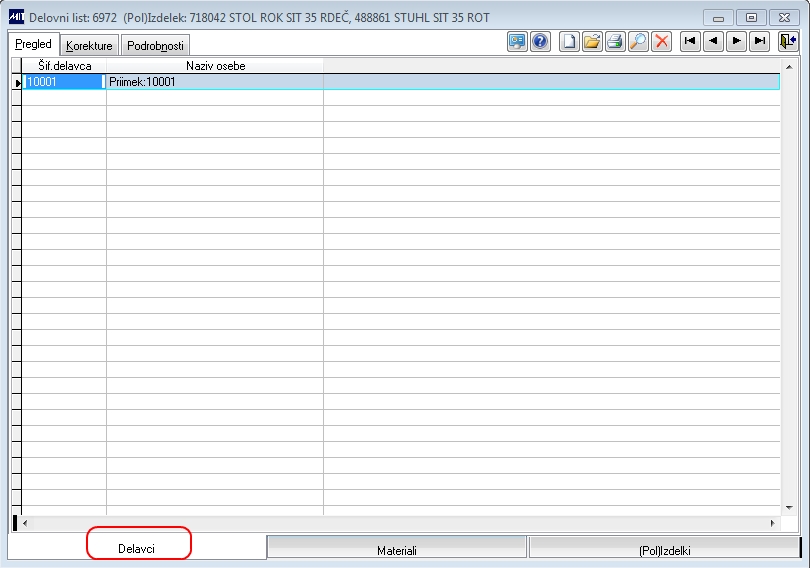Switch to the Korekture tab
The height and width of the screenshot is (568, 810).
click(x=89, y=45)
